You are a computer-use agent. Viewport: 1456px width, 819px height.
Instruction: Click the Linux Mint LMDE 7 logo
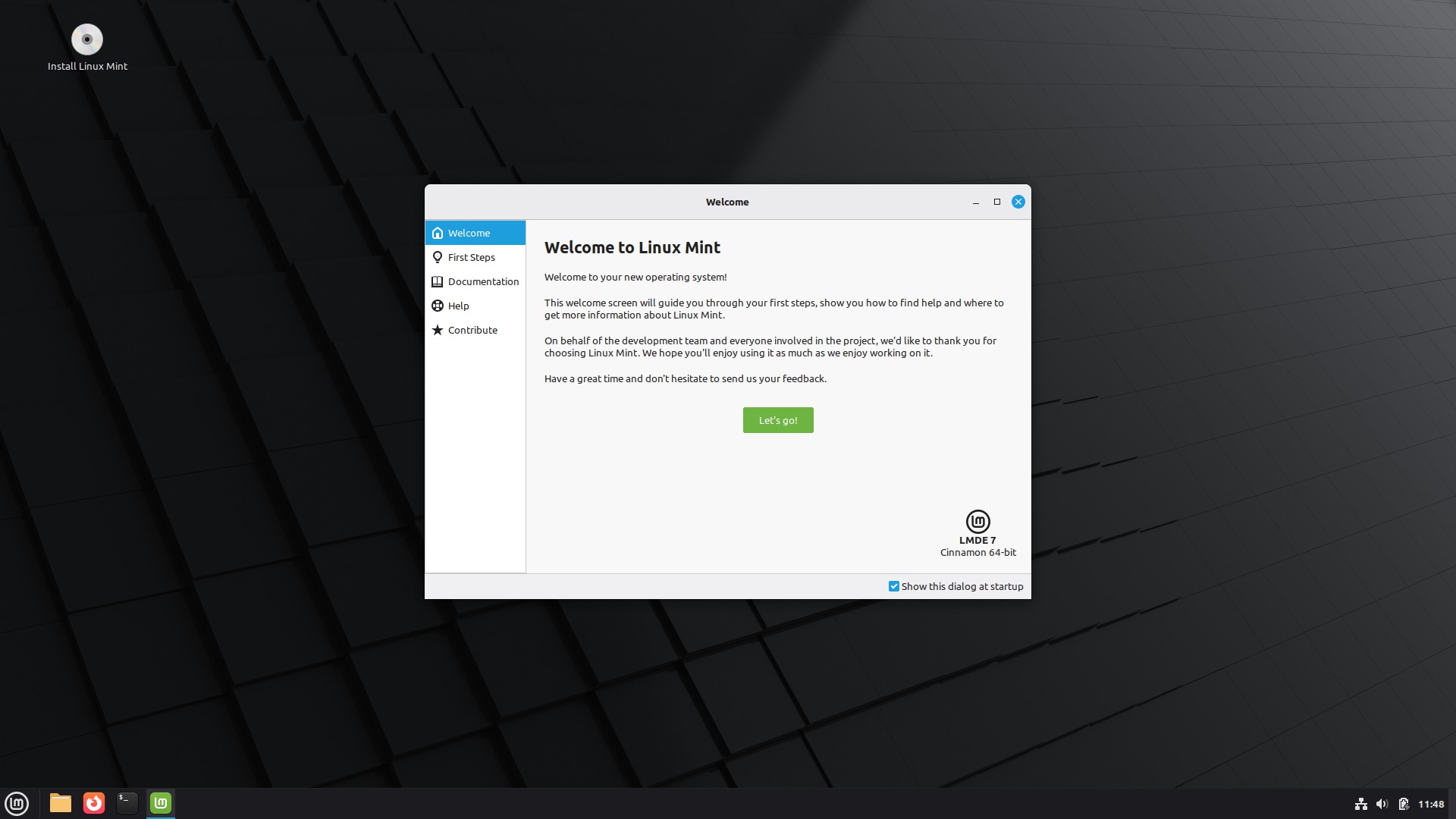point(977,522)
